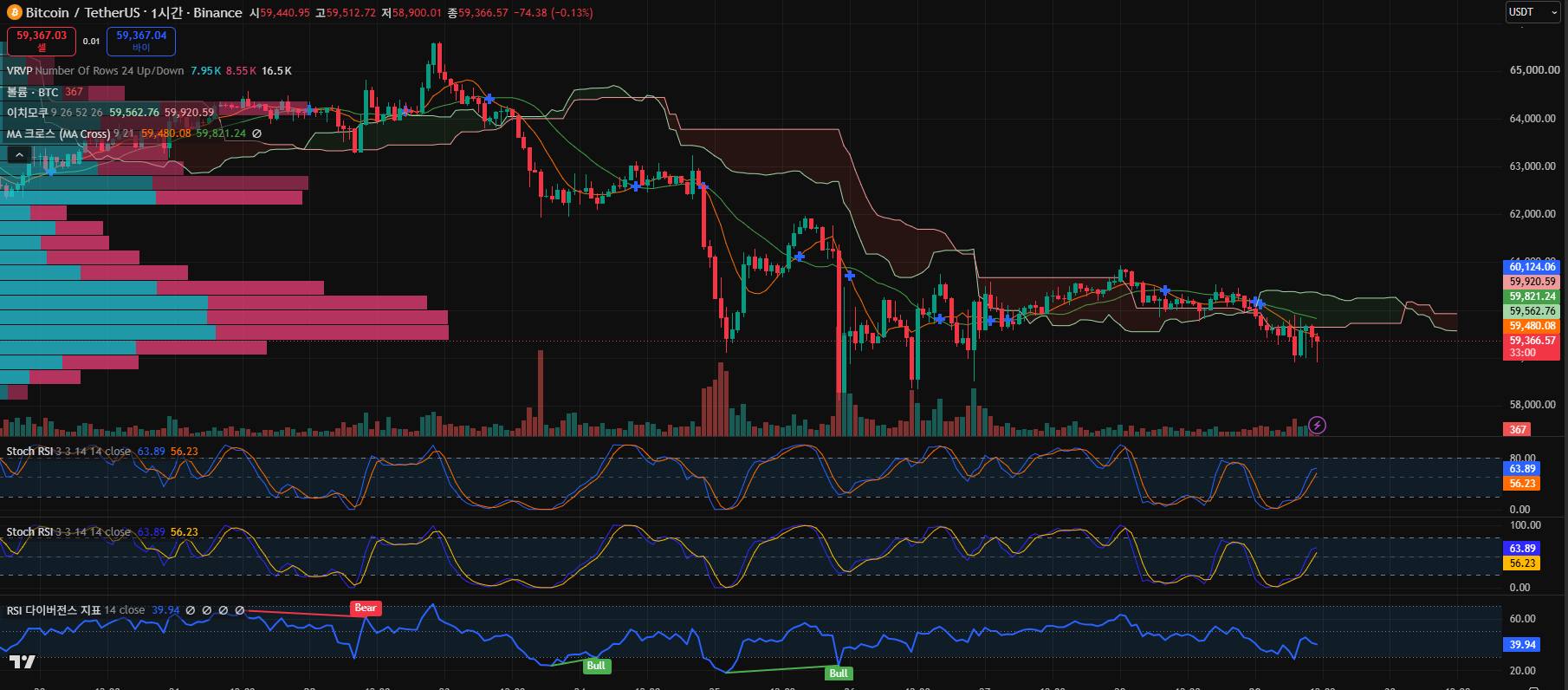Select the open value 시59,440.95
This screenshot has width=1568, height=690.
(279, 13)
